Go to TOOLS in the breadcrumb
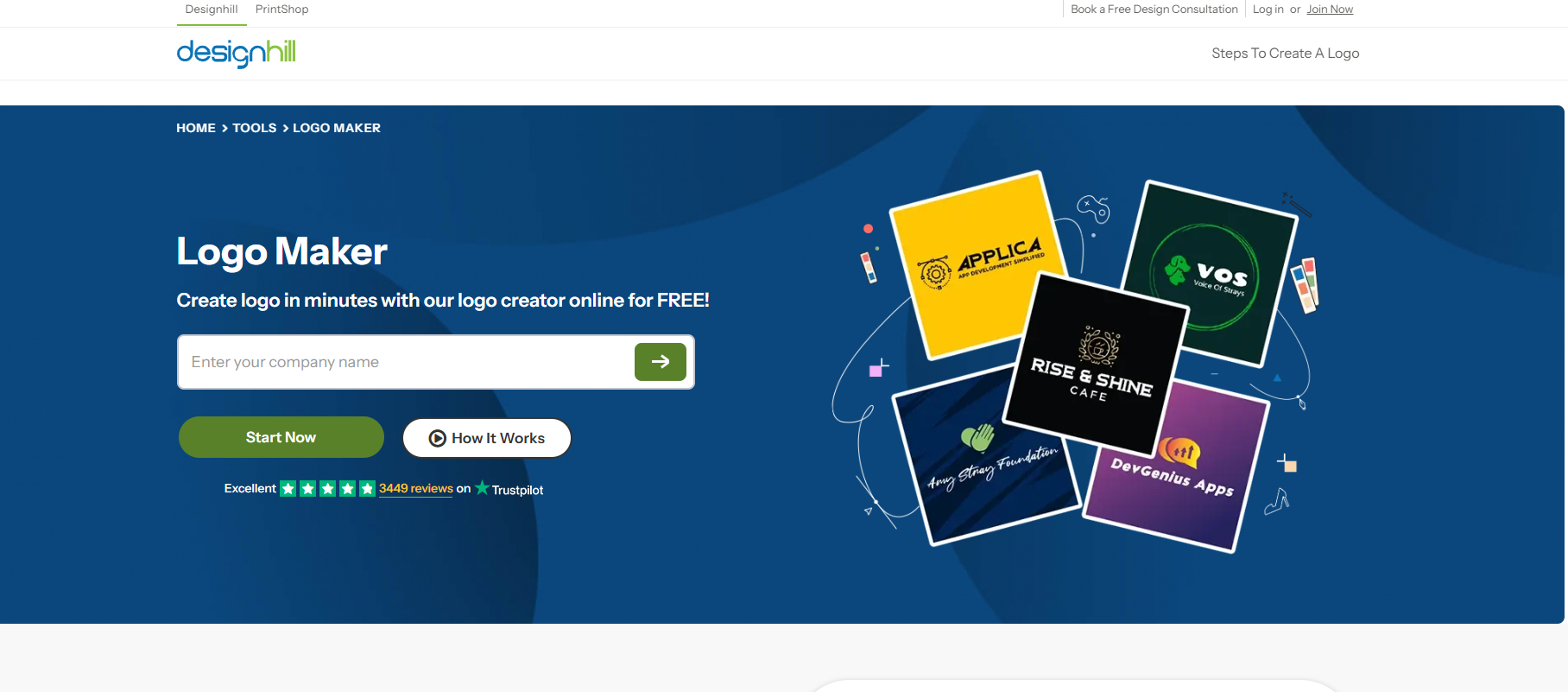 pyautogui.click(x=254, y=128)
